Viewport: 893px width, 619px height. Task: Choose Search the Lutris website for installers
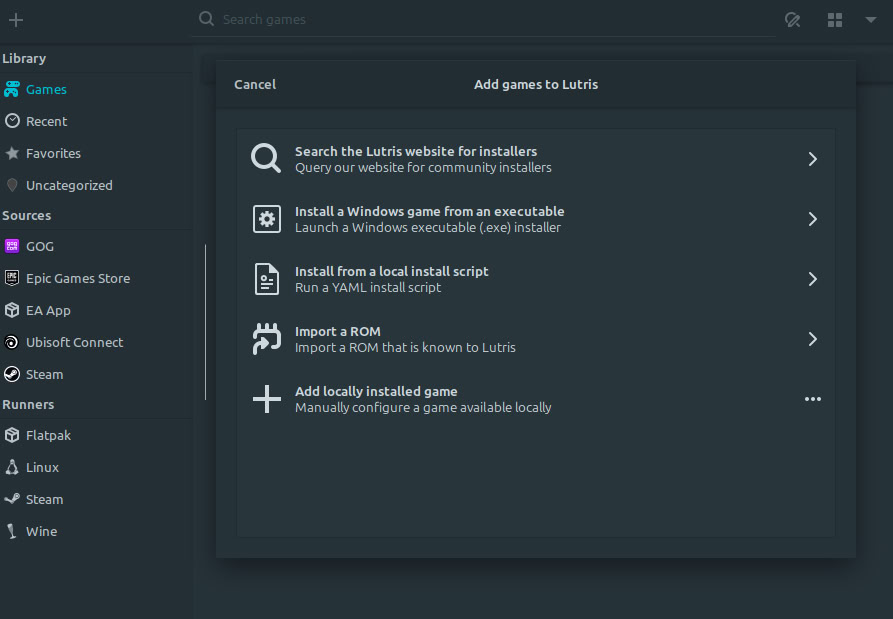(536, 159)
